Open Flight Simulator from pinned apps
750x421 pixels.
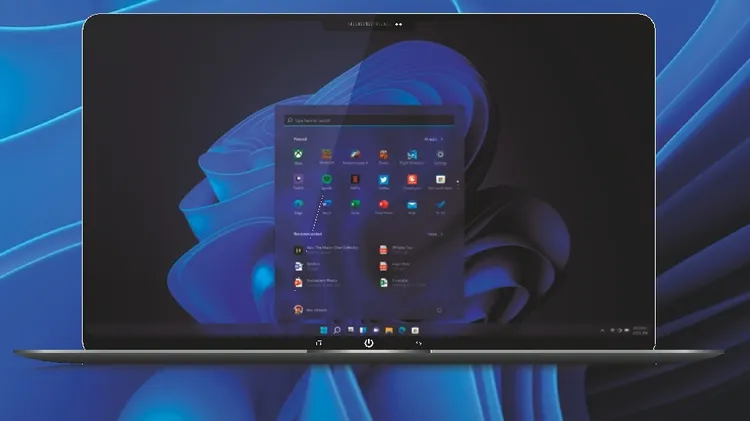click(412, 154)
